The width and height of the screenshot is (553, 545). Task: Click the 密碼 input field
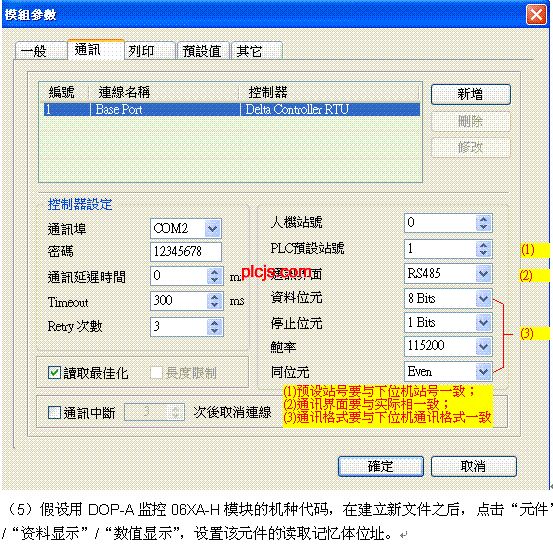click(x=186, y=252)
